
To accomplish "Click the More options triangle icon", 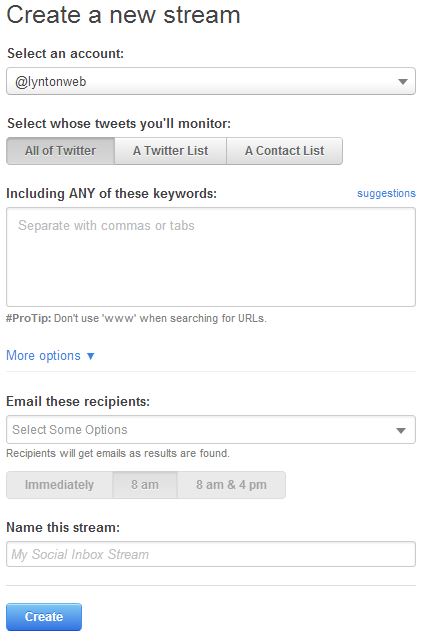I will 91,356.
